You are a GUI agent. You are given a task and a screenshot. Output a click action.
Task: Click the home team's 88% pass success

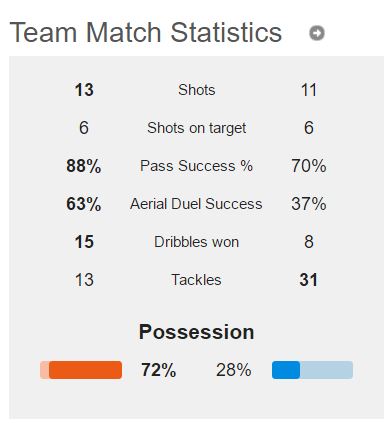[84, 166]
